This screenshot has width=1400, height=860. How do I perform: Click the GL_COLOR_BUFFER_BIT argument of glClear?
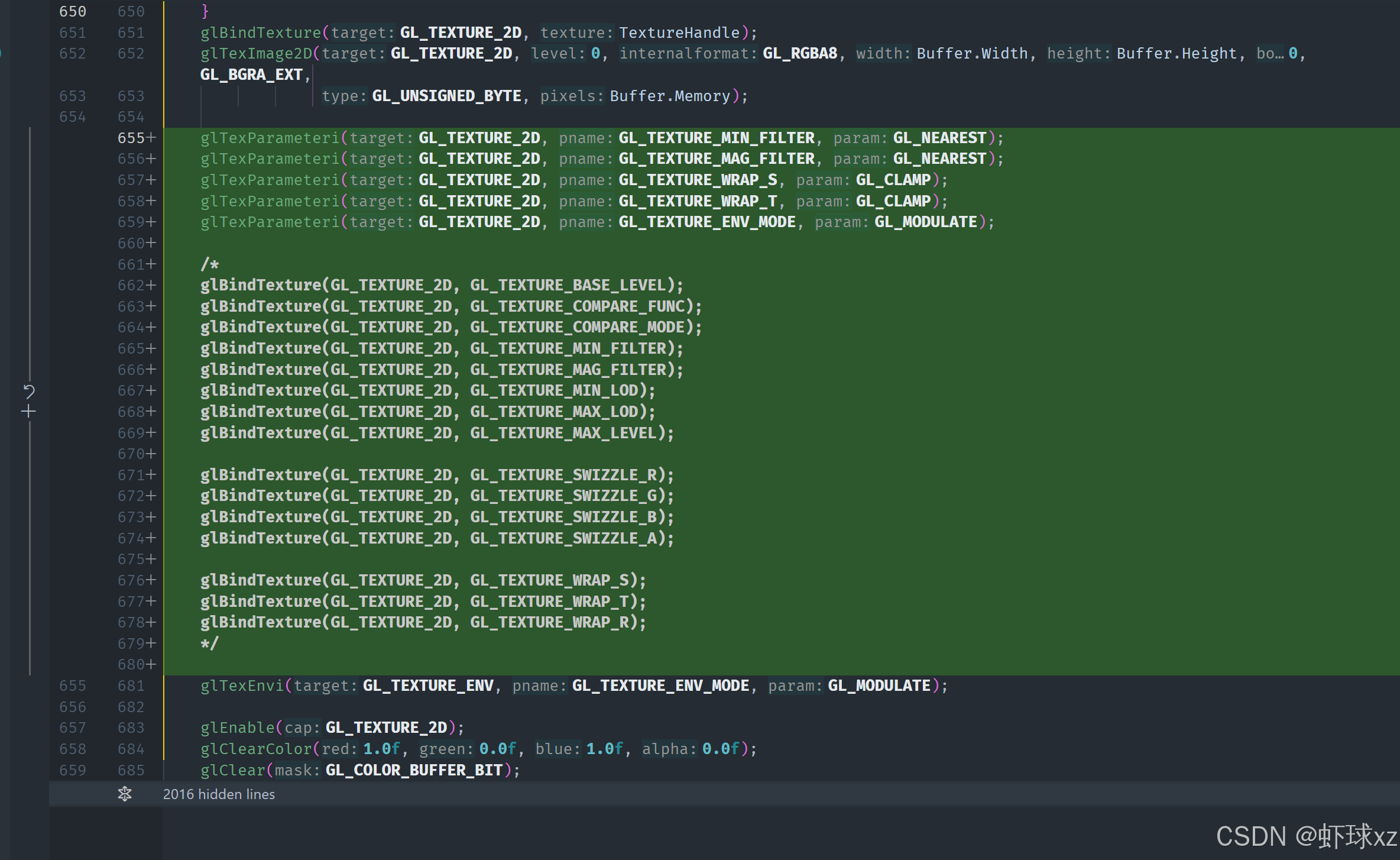coord(414,770)
